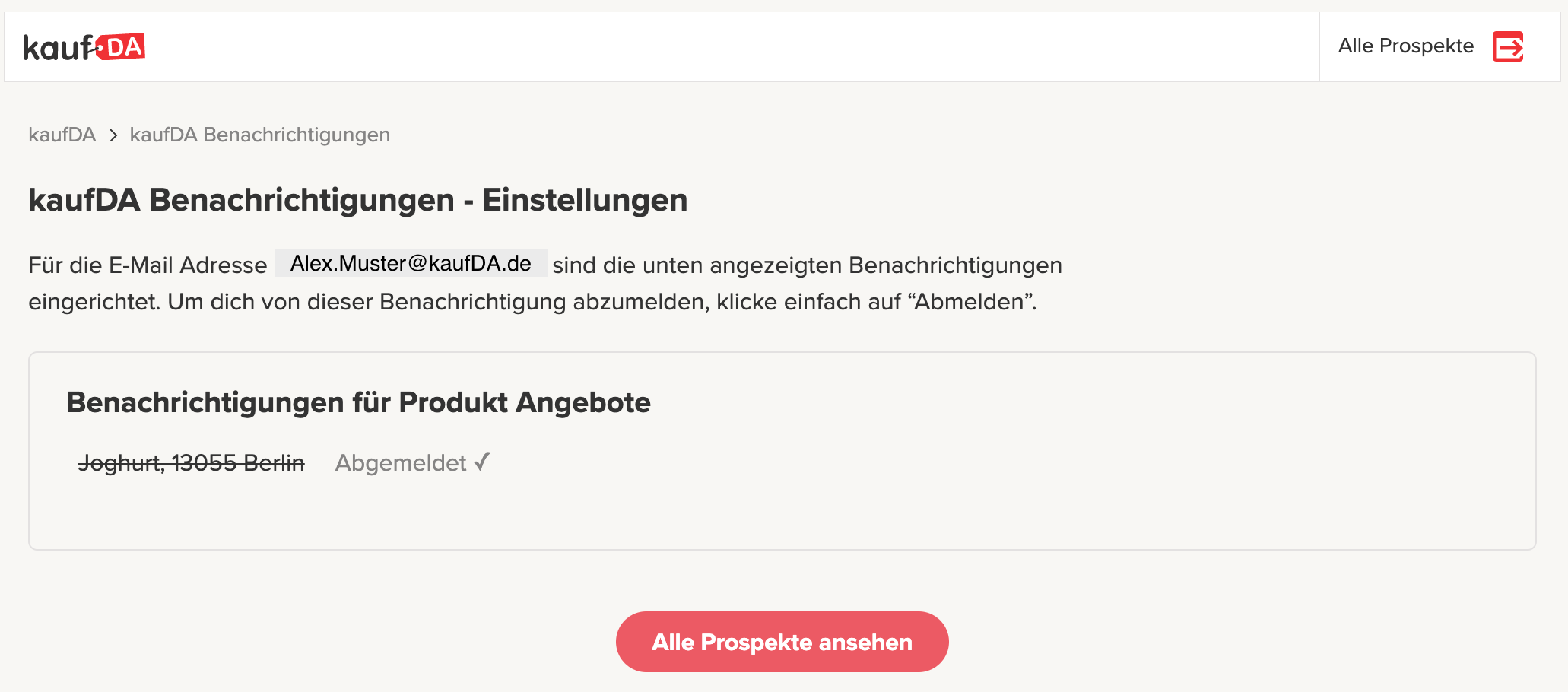Click the Alle Prospekte ansehen button
The width and height of the screenshot is (1568, 692).
click(782, 642)
